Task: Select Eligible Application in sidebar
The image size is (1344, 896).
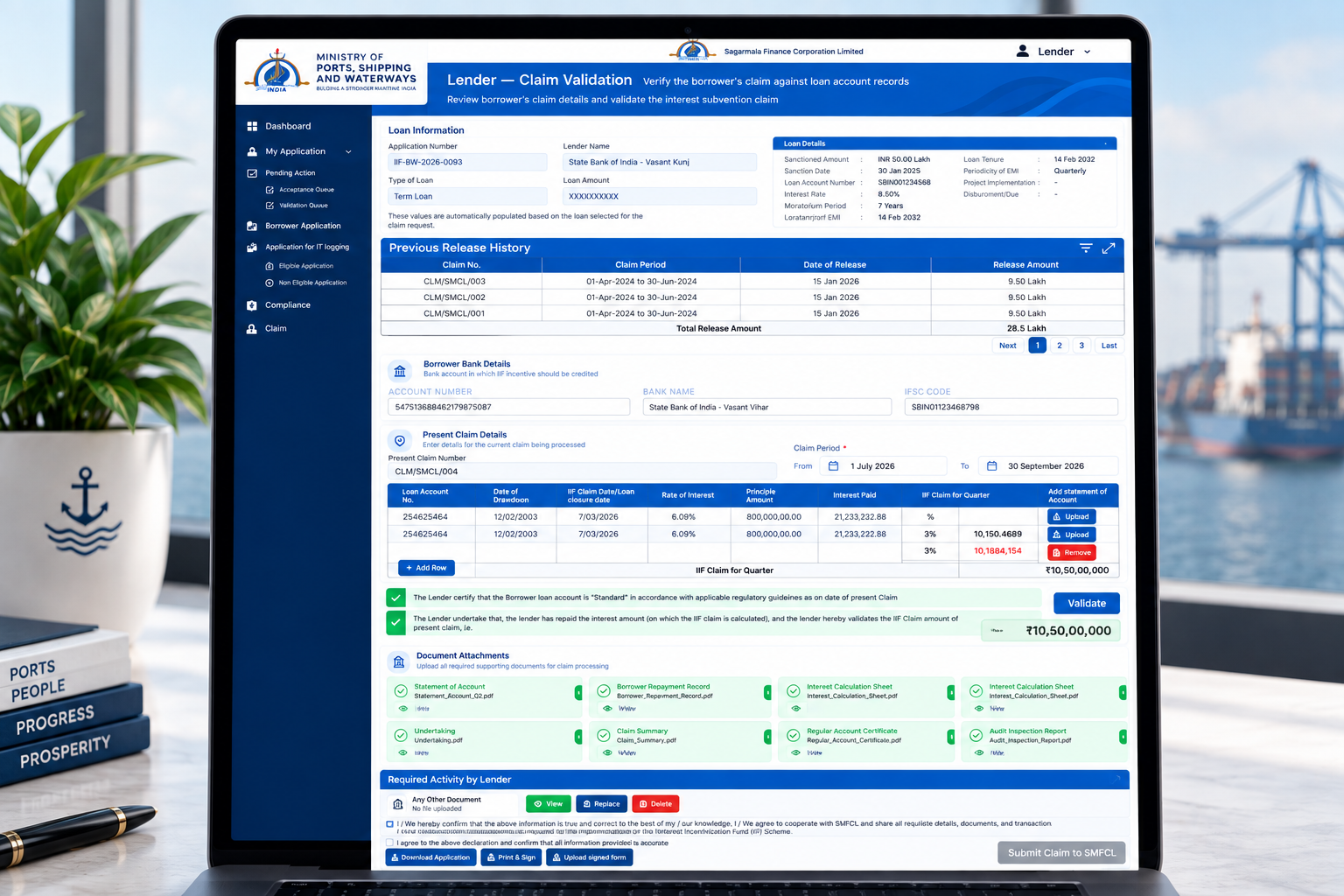Action: point(305,266)
